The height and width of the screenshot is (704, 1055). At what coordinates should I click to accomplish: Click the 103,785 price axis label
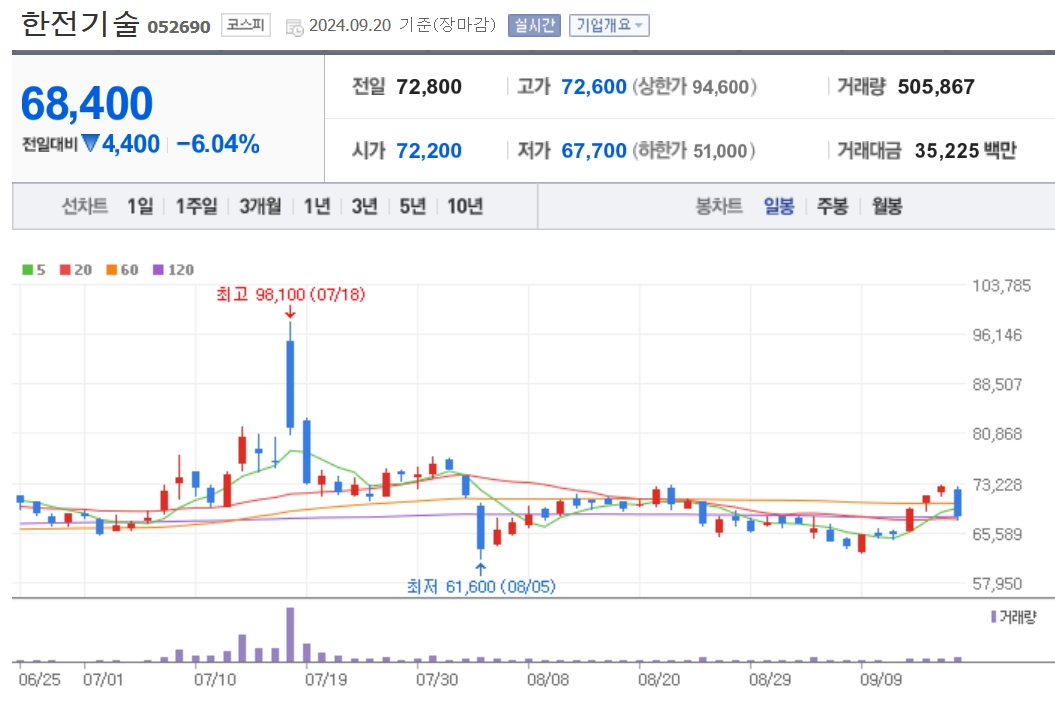click(x=1002, y=286)
